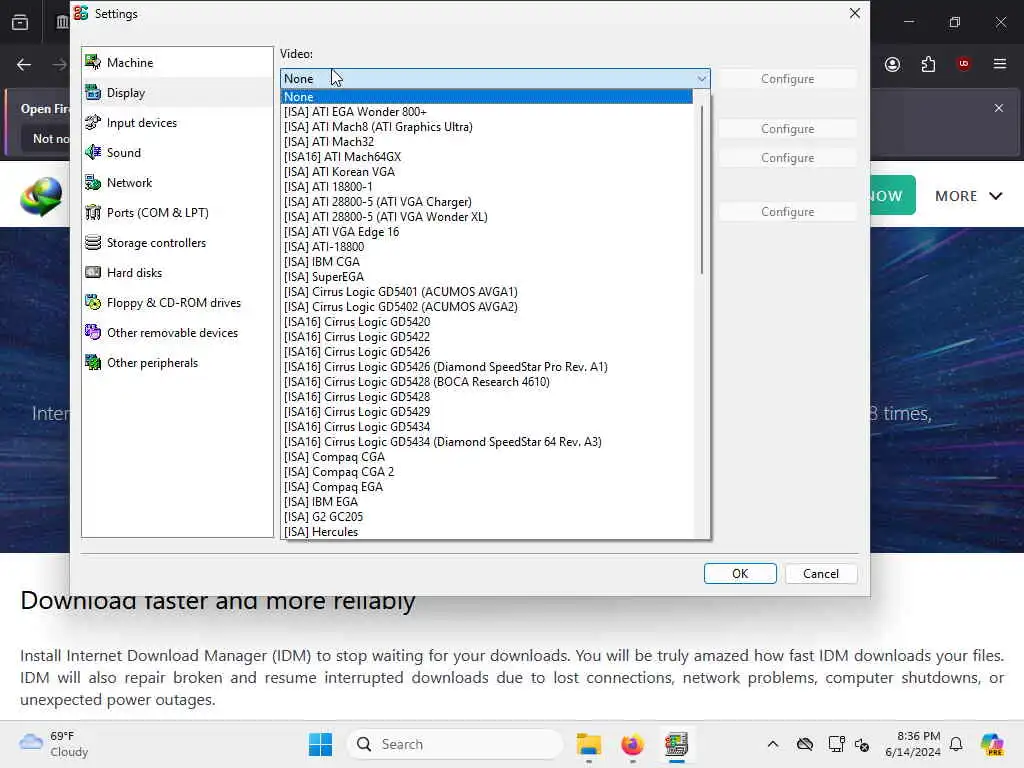Select [ISA16] Cirrus Logic GD5422

pos(487,337)
